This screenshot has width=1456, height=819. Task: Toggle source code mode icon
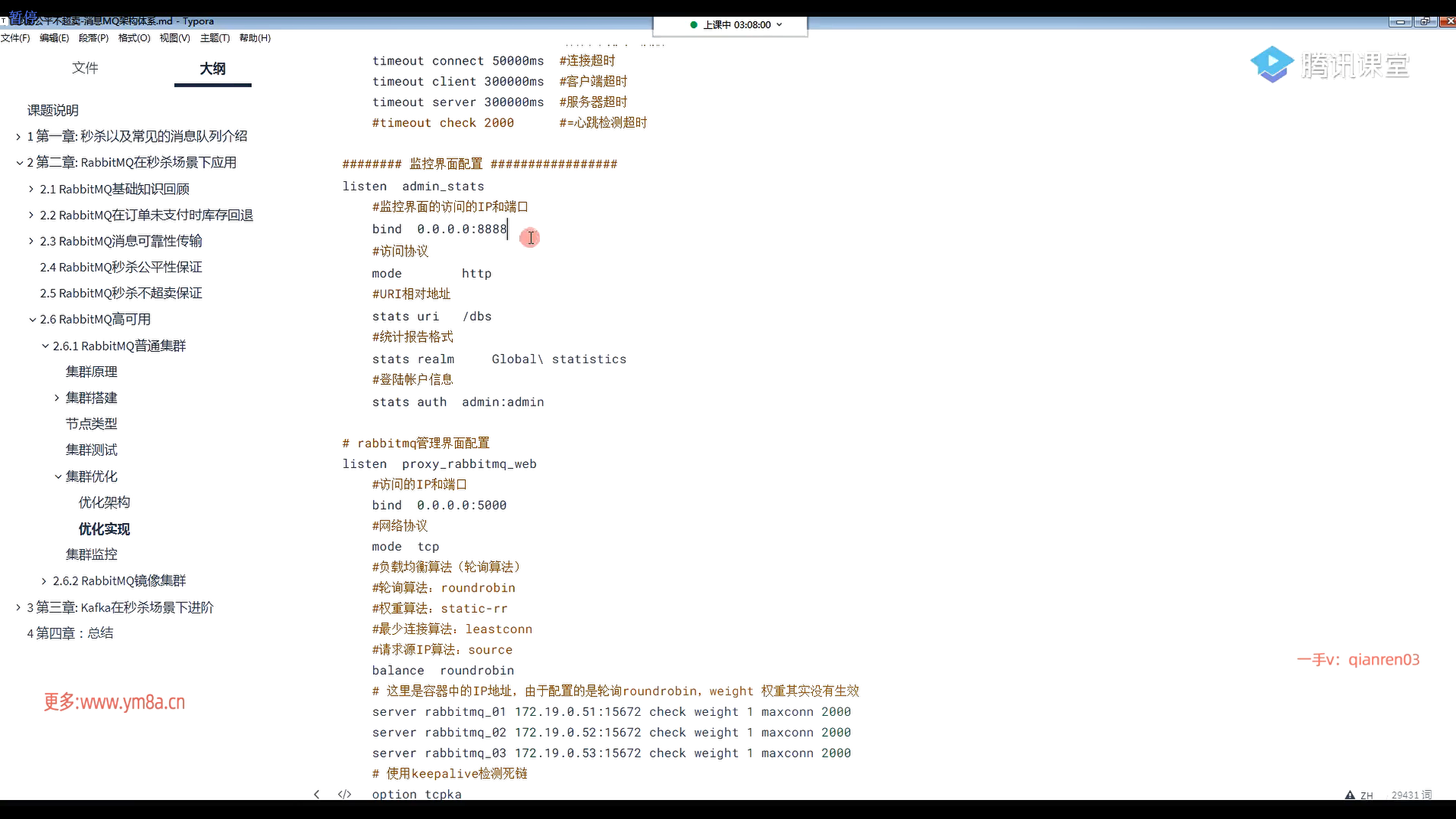[x=344, y=794]
